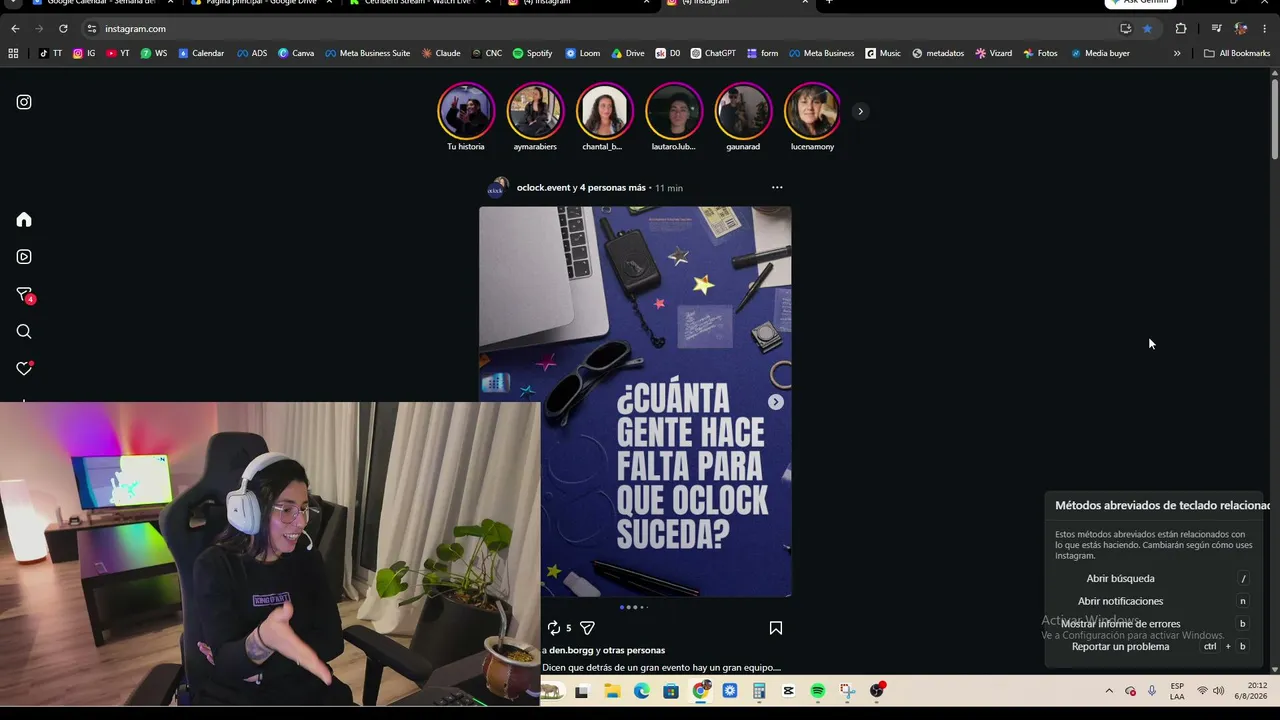Go to next carousel image of the post

point(775,402)
